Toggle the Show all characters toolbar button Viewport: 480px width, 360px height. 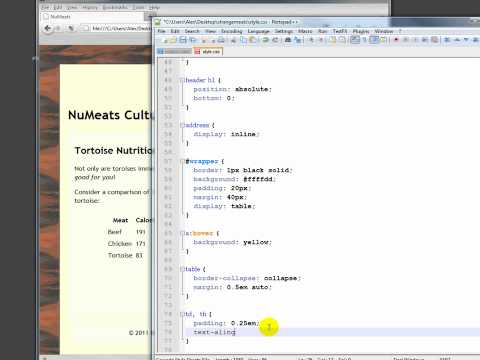coord(364,40)
